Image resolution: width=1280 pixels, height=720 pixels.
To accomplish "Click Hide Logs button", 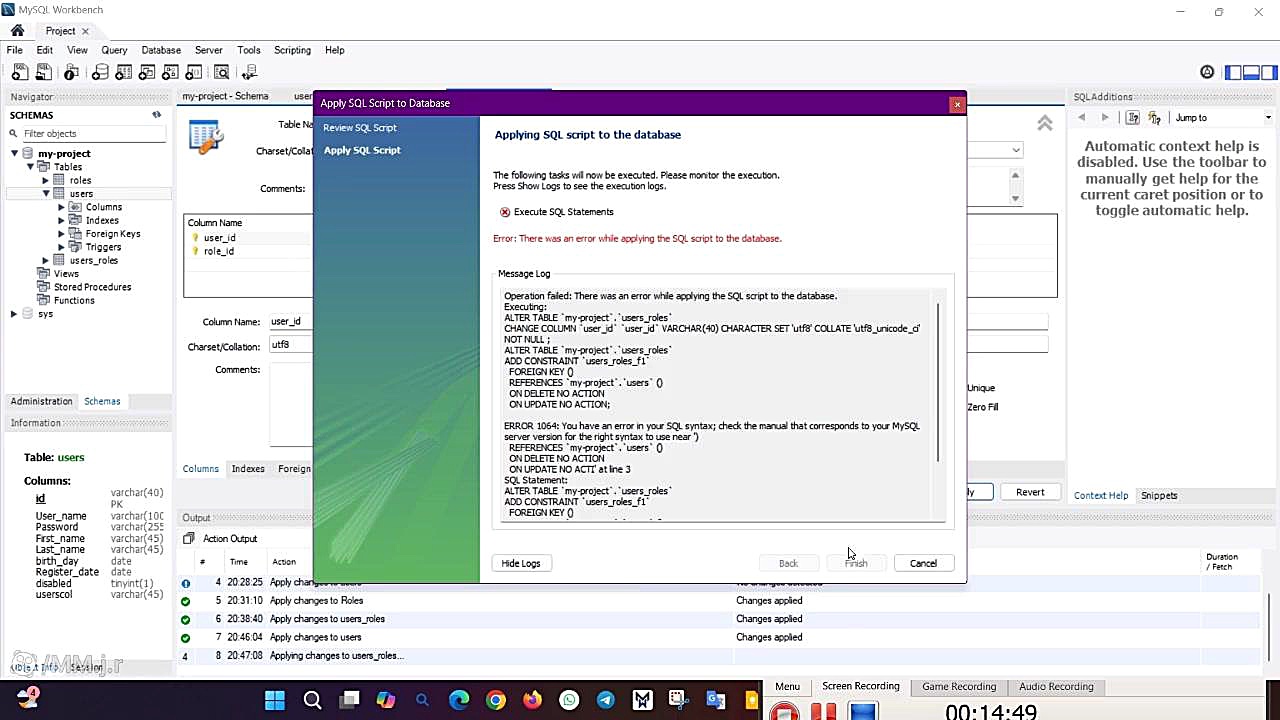I will pos(520,563).
